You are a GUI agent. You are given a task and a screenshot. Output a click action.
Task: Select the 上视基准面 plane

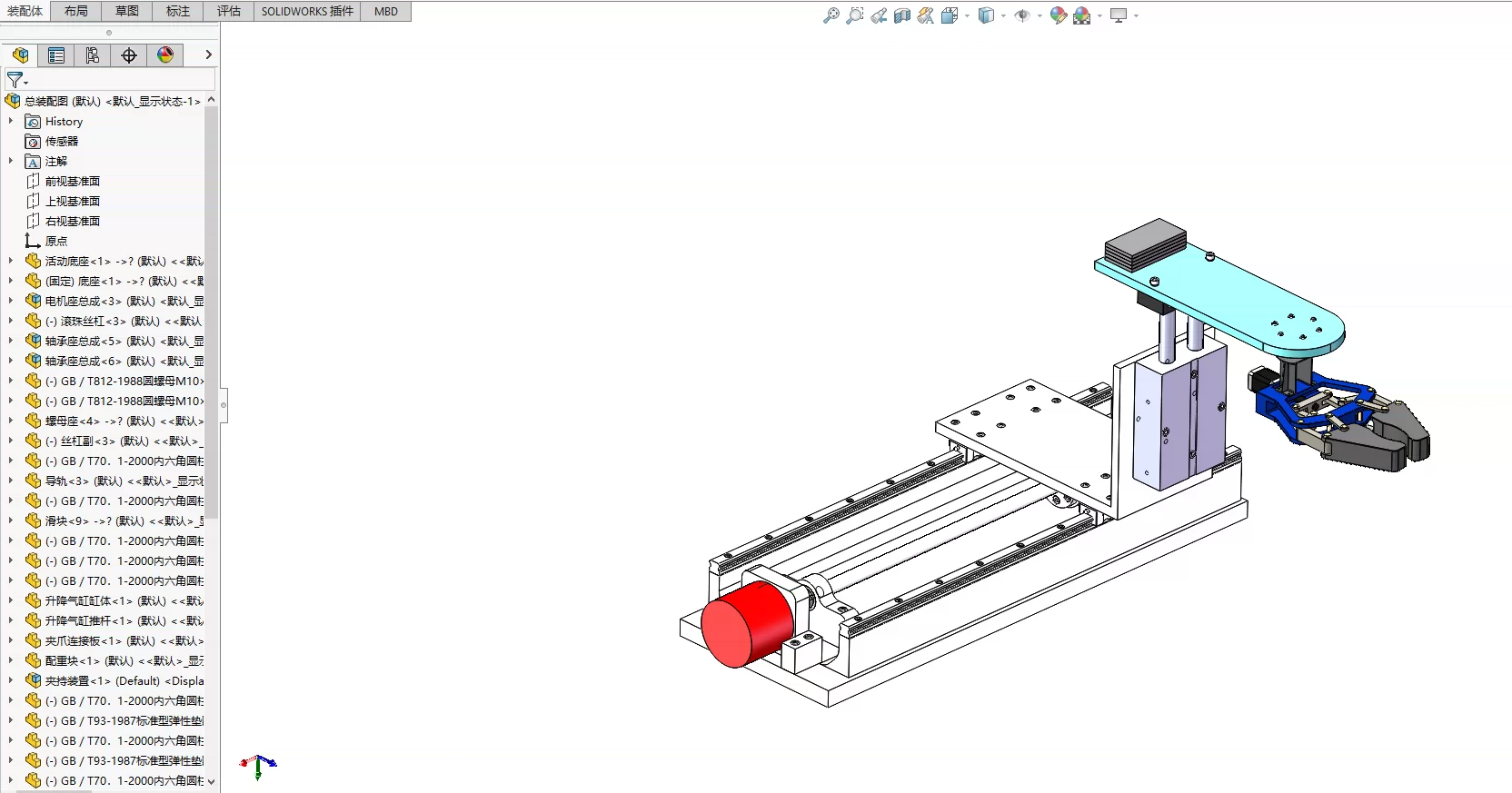click(x=72, y=201)
